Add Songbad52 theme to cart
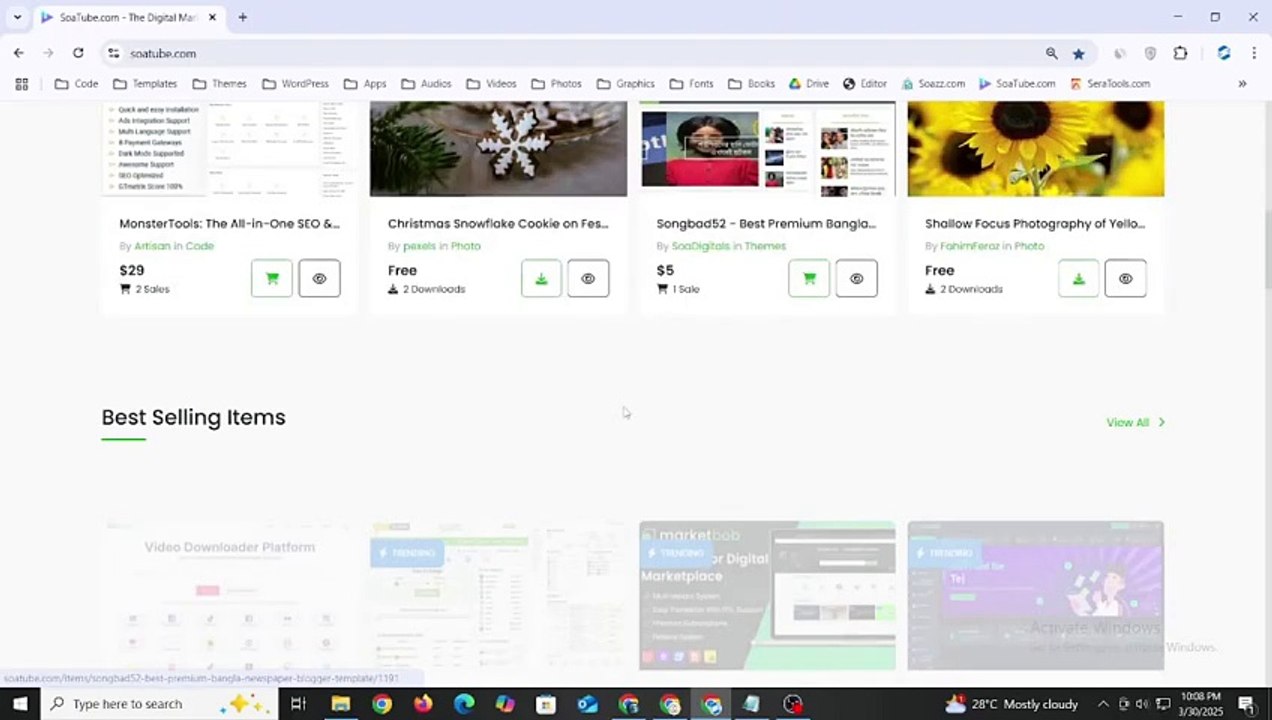This screenshot has height=720, width=1272. pyautogui.click(x=809, y=279)
